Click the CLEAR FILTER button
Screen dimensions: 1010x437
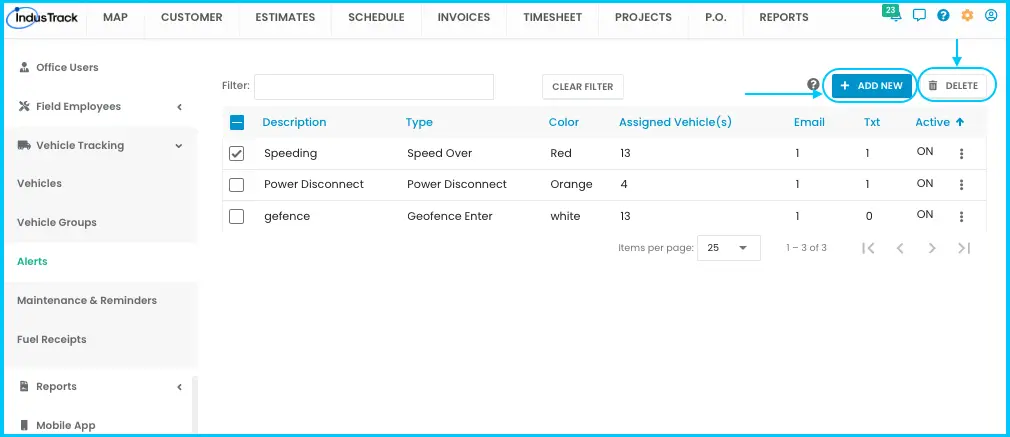pos(582,86)
